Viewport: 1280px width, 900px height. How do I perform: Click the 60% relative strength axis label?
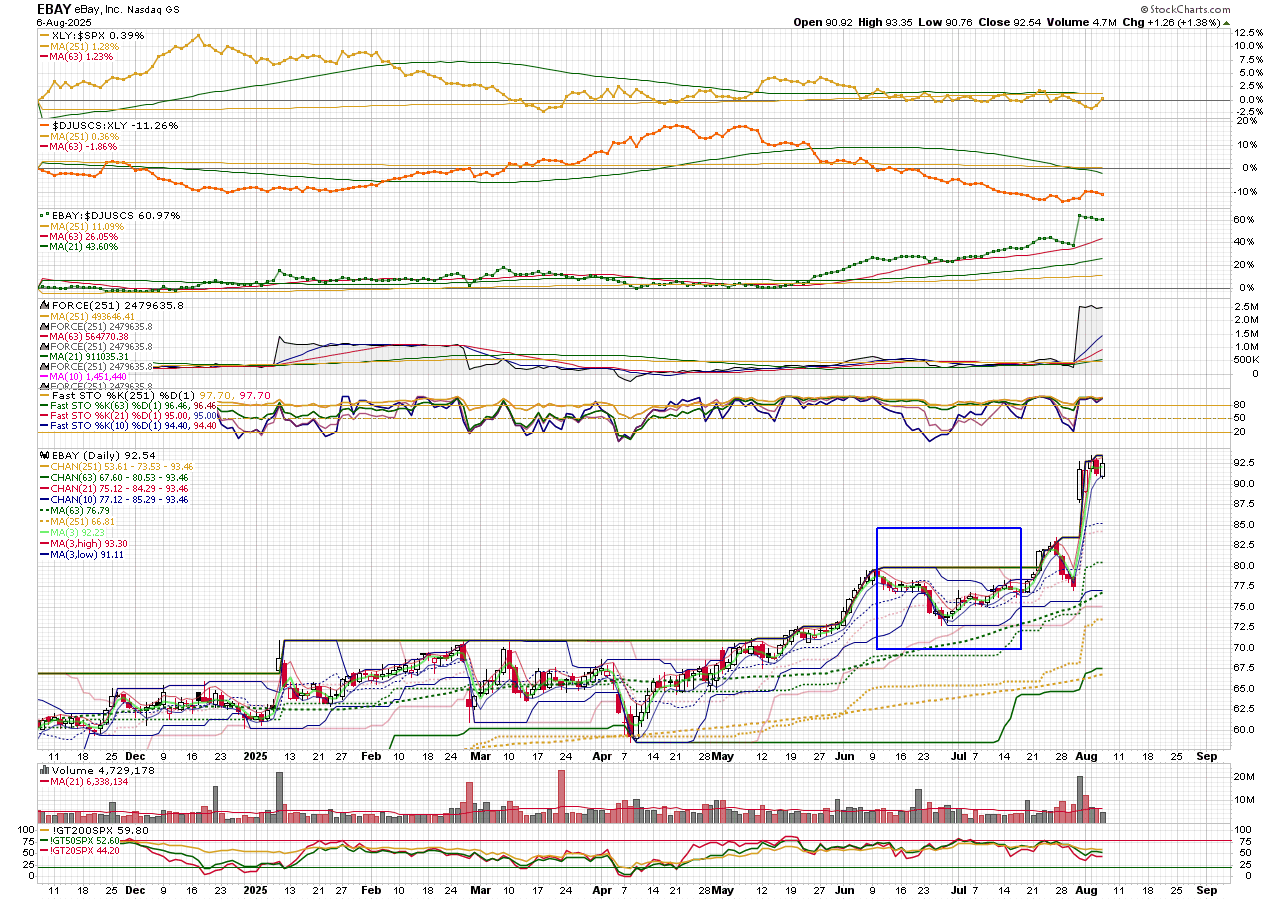pyautogui.click(x=1245, y=219)
